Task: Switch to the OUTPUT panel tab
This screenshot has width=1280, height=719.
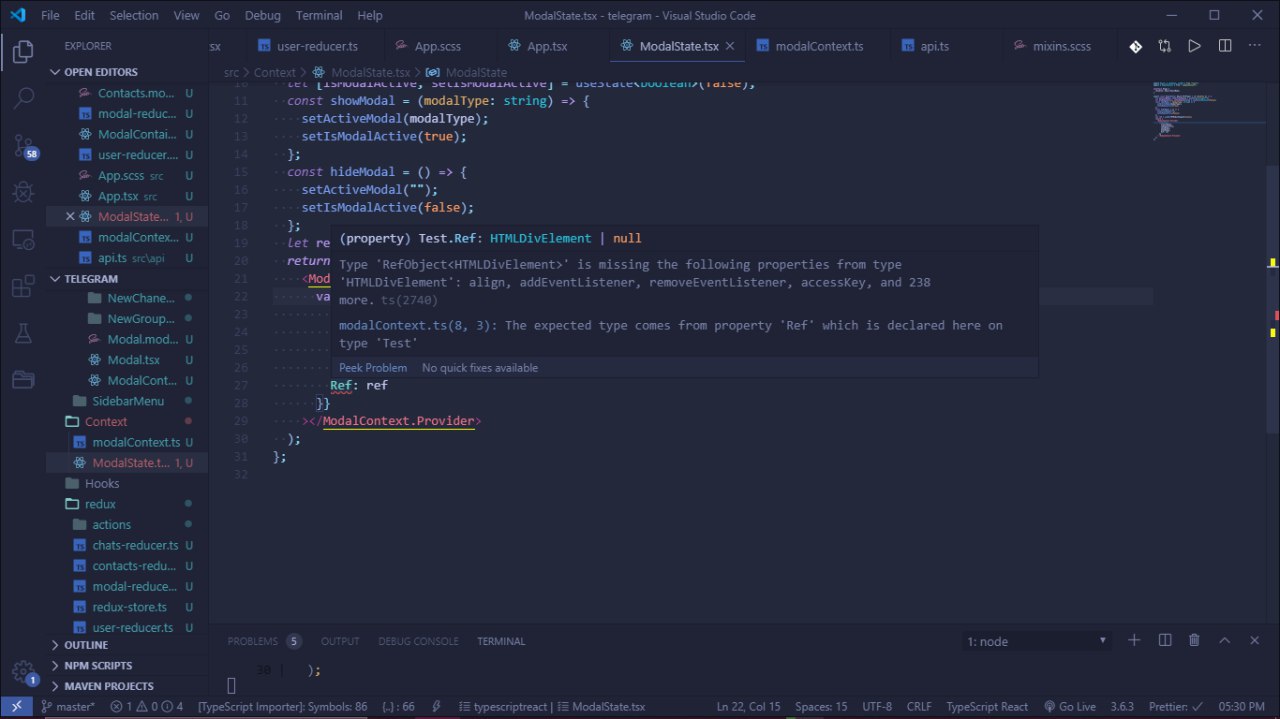Action: [x=340, y=641]
